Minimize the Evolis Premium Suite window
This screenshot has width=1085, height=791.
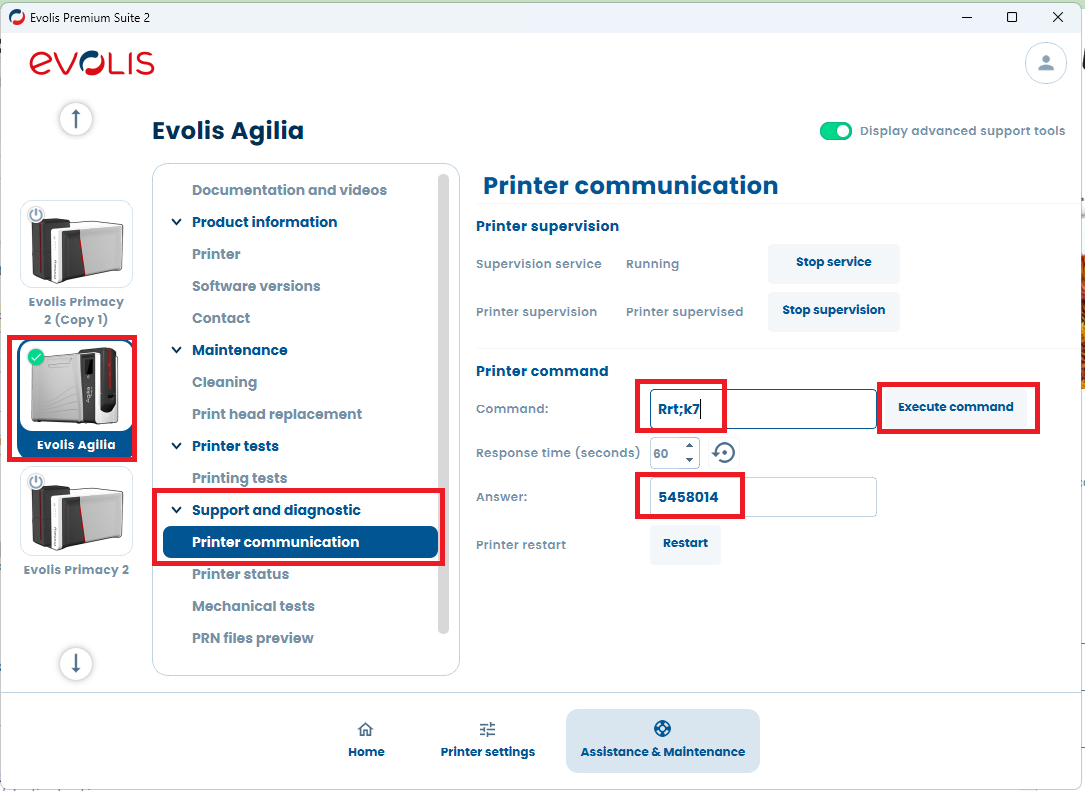pos(967,17)
